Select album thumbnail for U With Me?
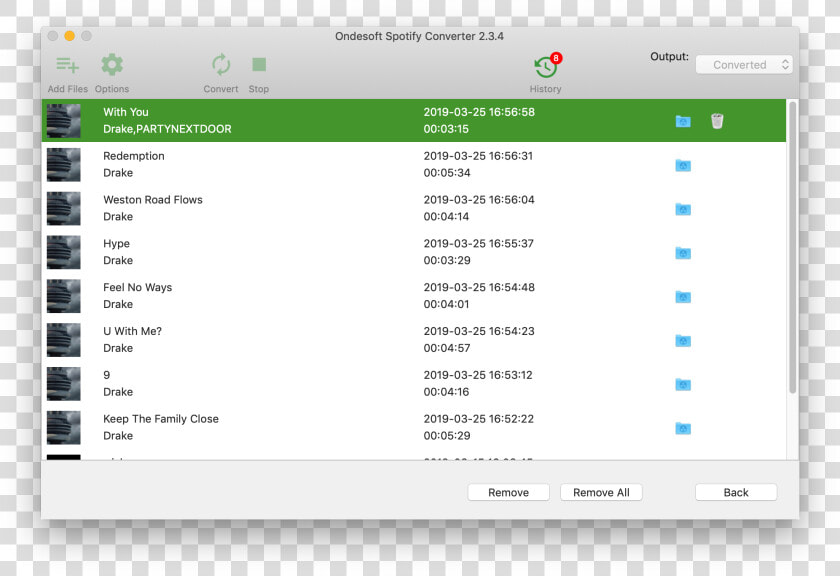The image size is (840, 576). pyautogui.click(x=64, y=340)
